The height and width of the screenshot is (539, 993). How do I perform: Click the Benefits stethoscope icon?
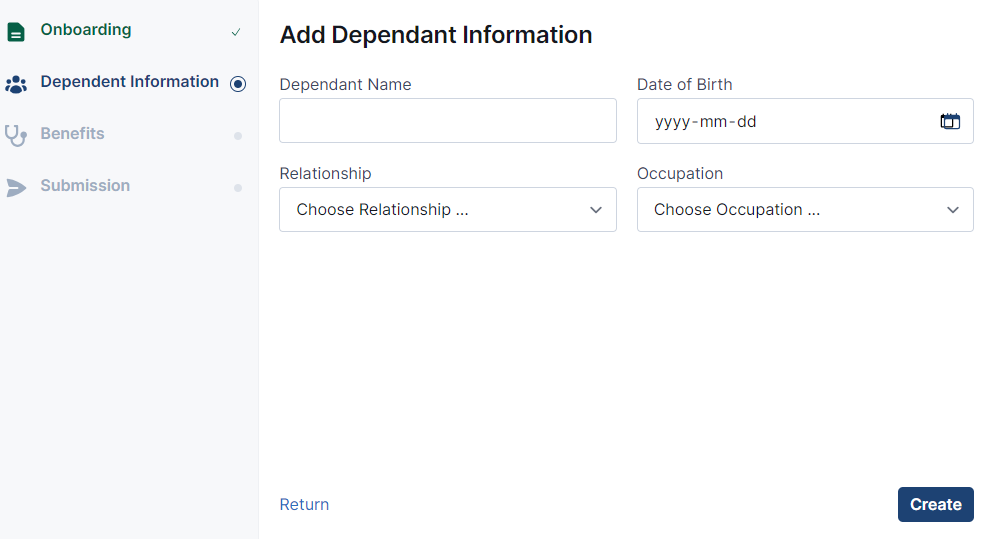tap(16, 136)
